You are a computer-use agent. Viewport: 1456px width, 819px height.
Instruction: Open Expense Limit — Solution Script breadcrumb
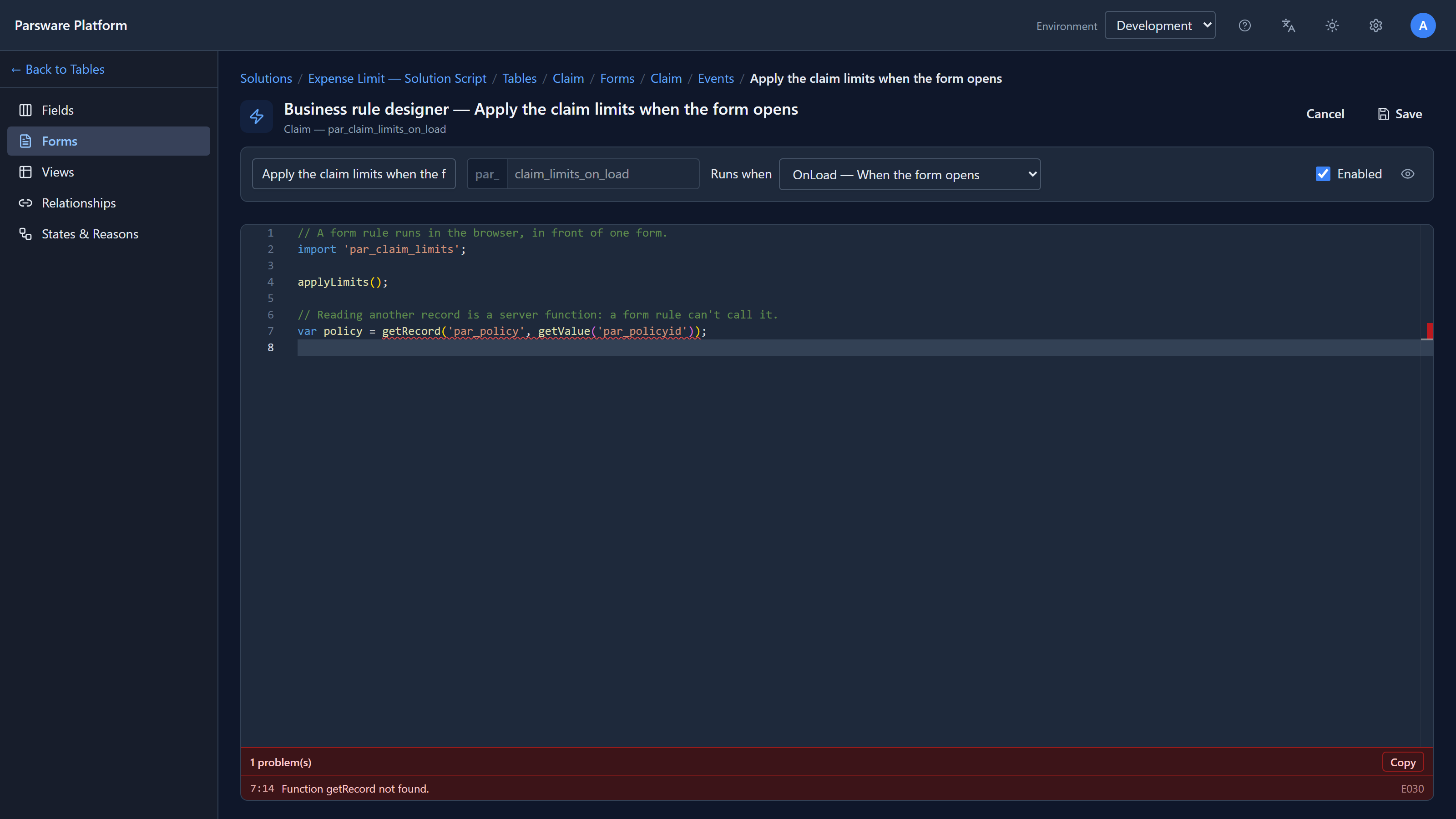[397, 79]
